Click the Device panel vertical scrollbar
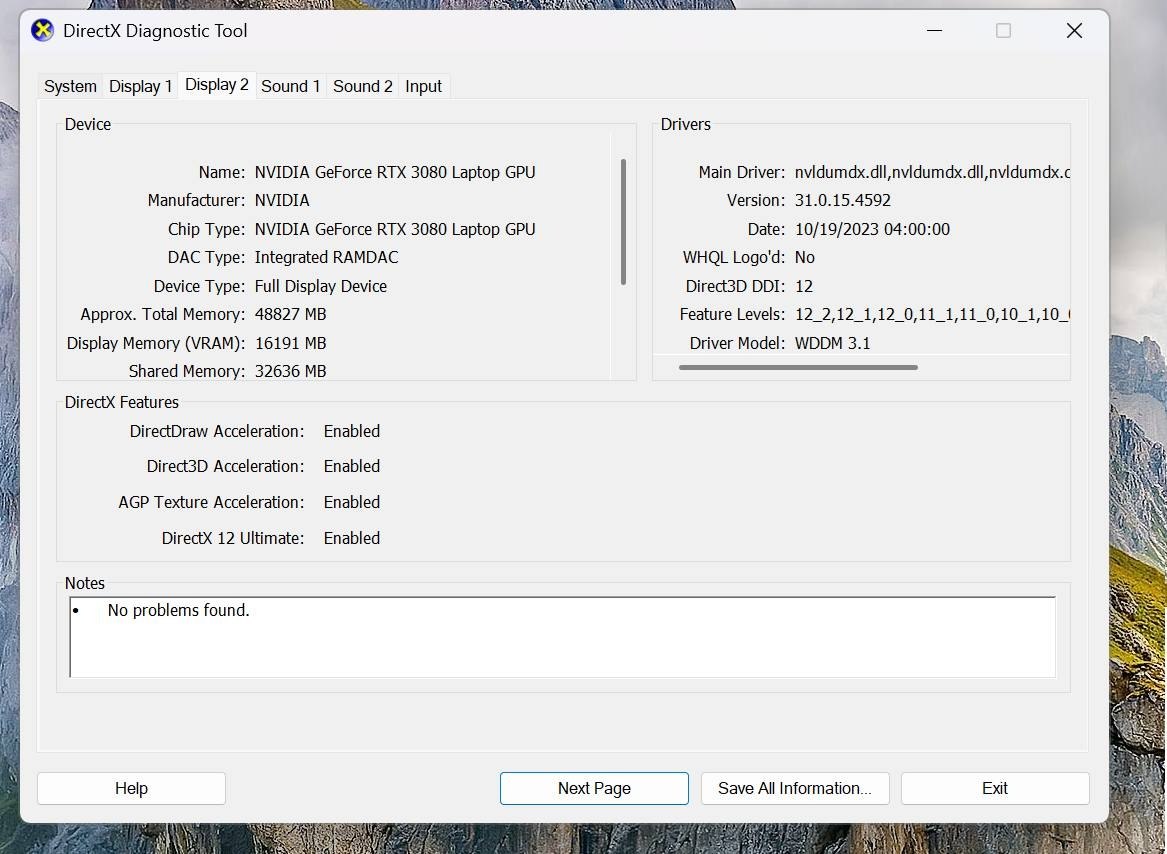The image size is (1167, 854). (623, 222)
